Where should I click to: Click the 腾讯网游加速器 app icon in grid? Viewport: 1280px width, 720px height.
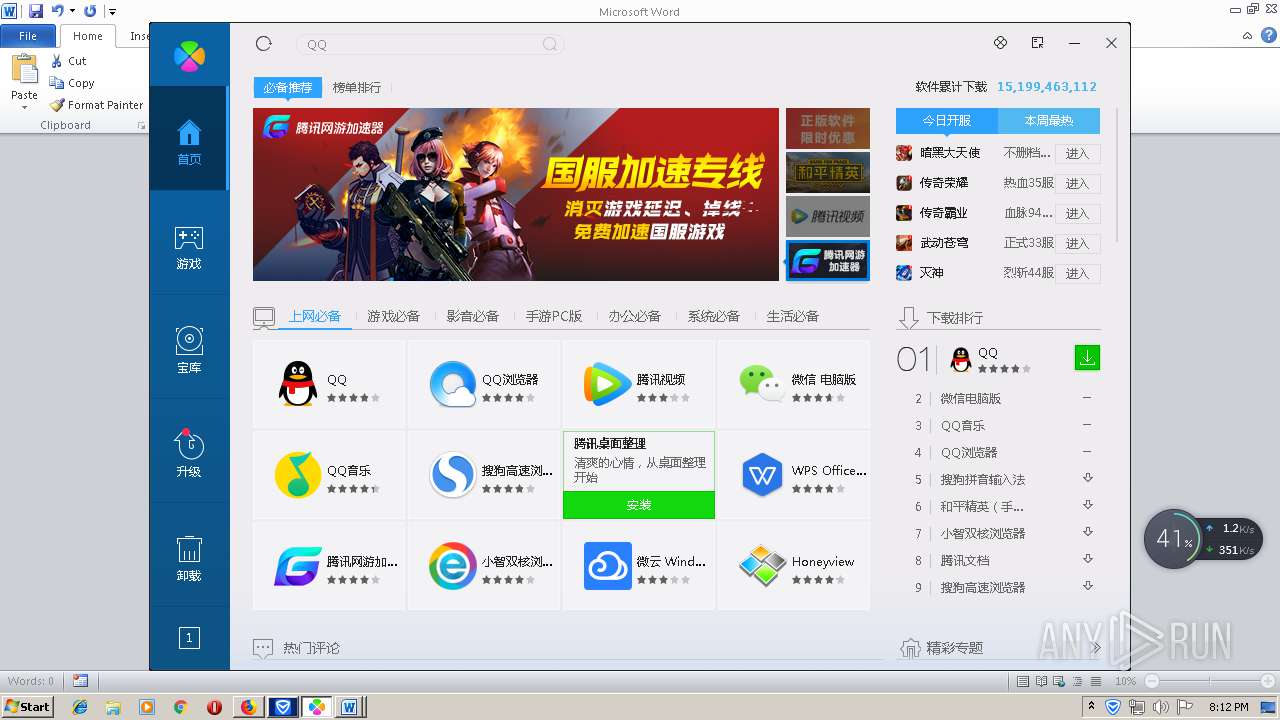pyautogui.click(x=298, y=566)
